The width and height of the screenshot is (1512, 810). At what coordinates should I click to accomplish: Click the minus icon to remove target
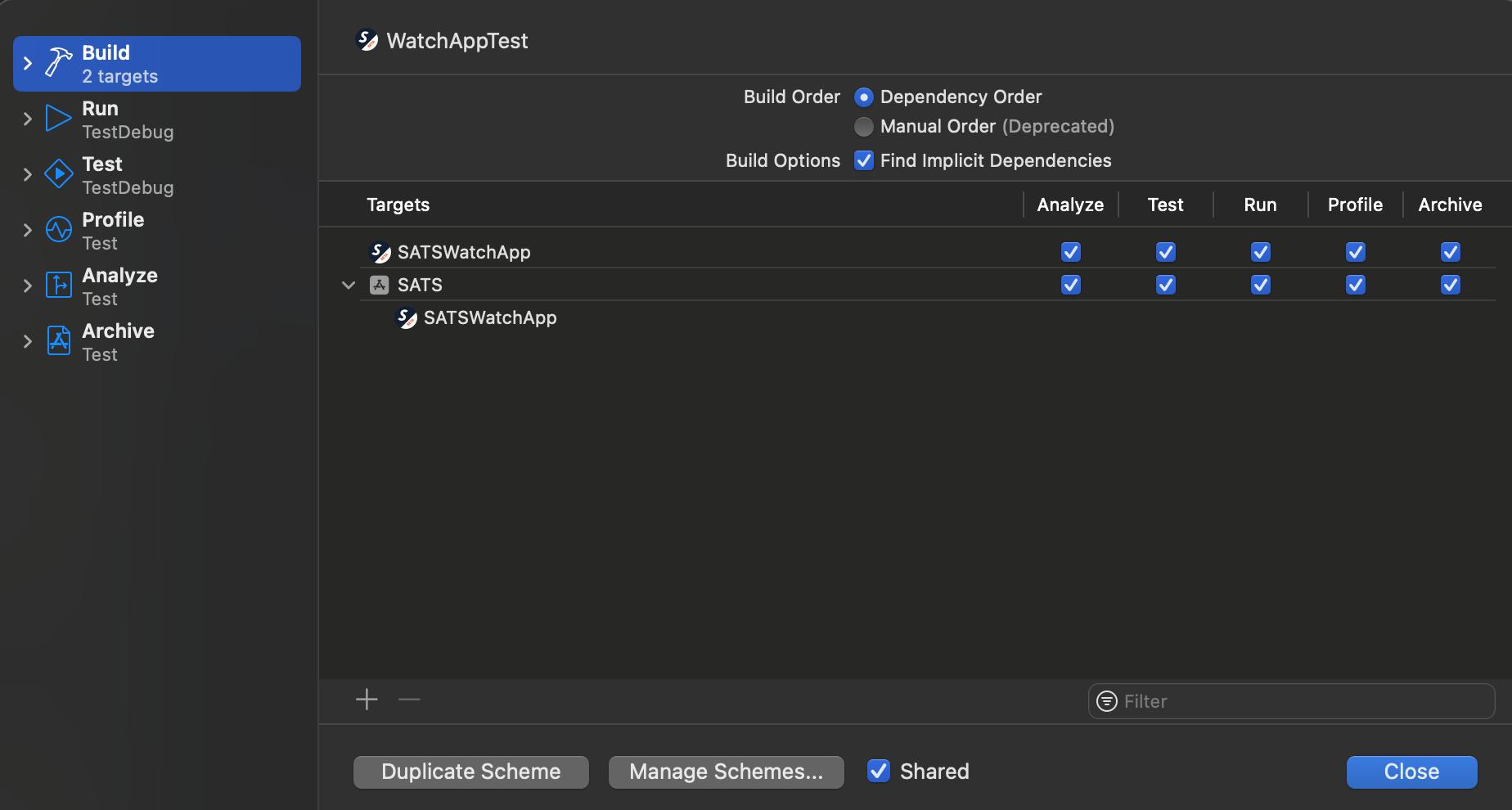coord(409,700)
